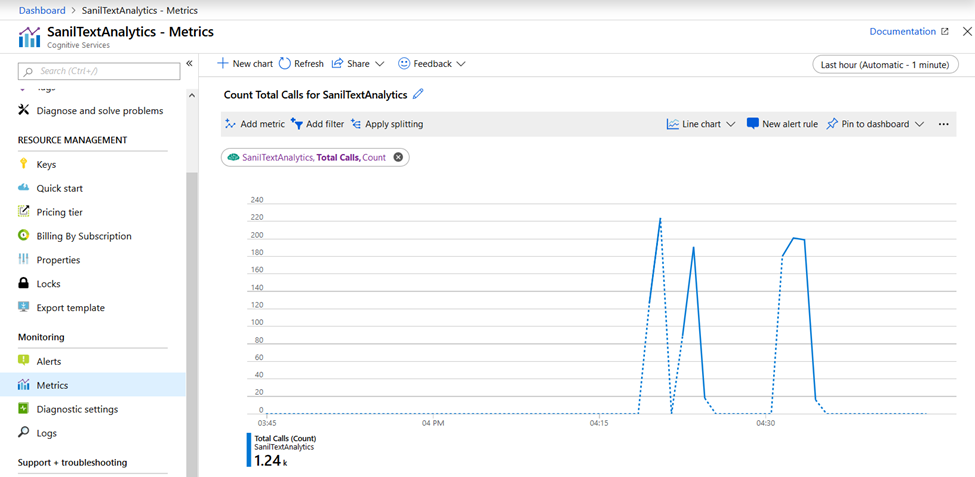Click Add filter
The height and width of the screenshot is (477, 975).
click(x=317, y=124)
